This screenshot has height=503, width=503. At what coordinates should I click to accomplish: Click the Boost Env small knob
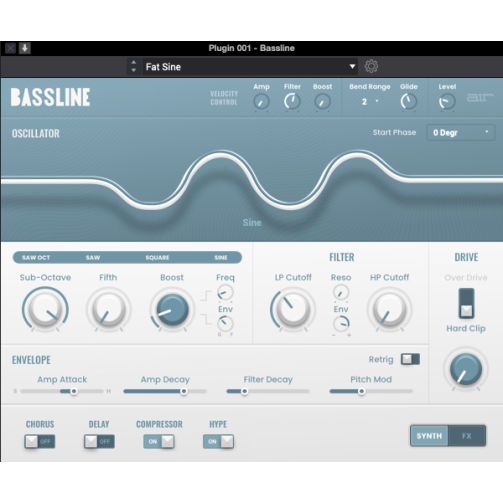click(225, 324)
